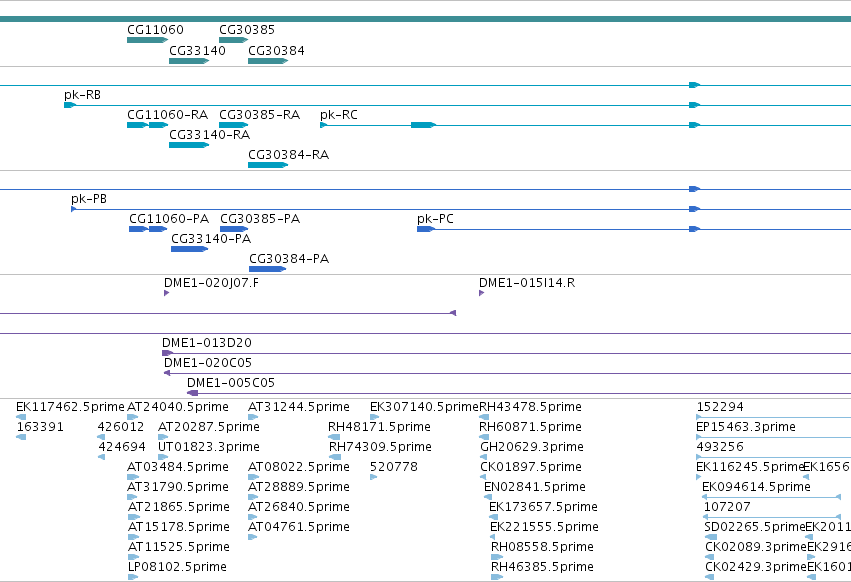The image size is (851, 582).
Task: Select the AT26840.5prime EST
Action: 253,517
